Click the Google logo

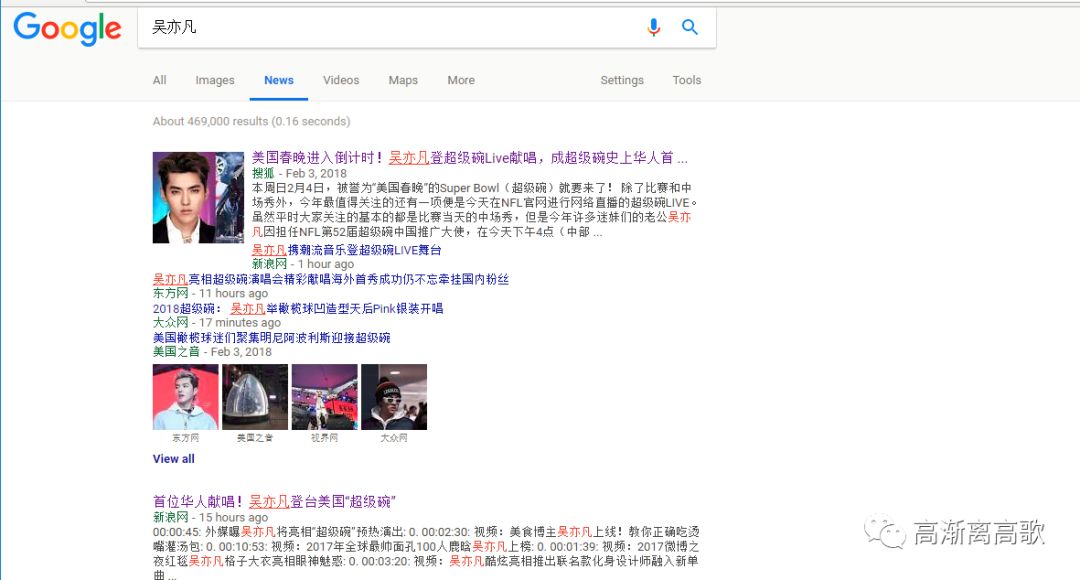click(68, 29)
